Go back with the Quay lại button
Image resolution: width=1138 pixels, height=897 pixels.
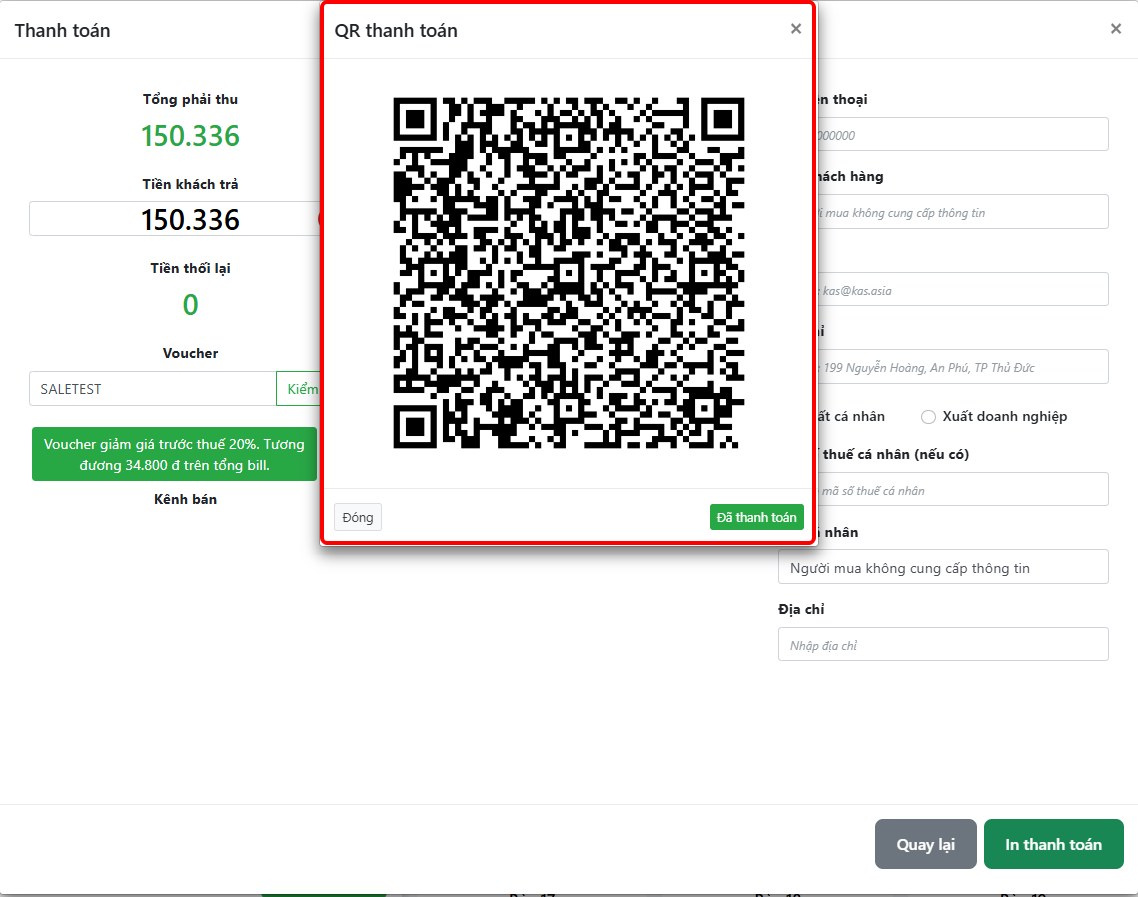pos(925,845)
